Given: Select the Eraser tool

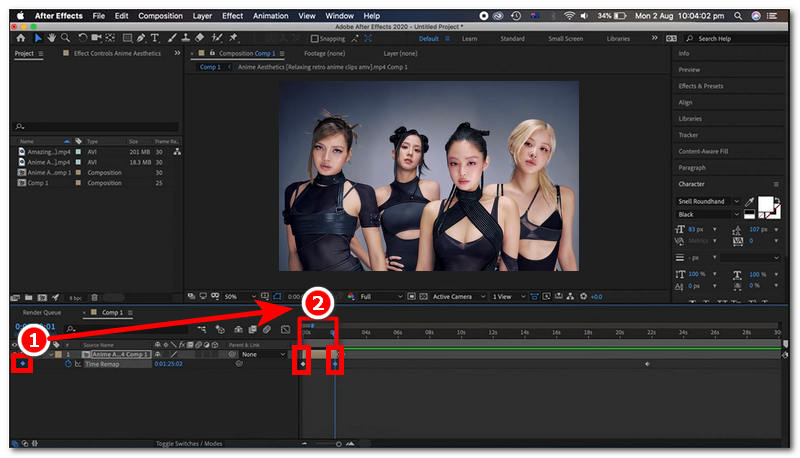Looking at the screenshot, I should tap(201, 38).
